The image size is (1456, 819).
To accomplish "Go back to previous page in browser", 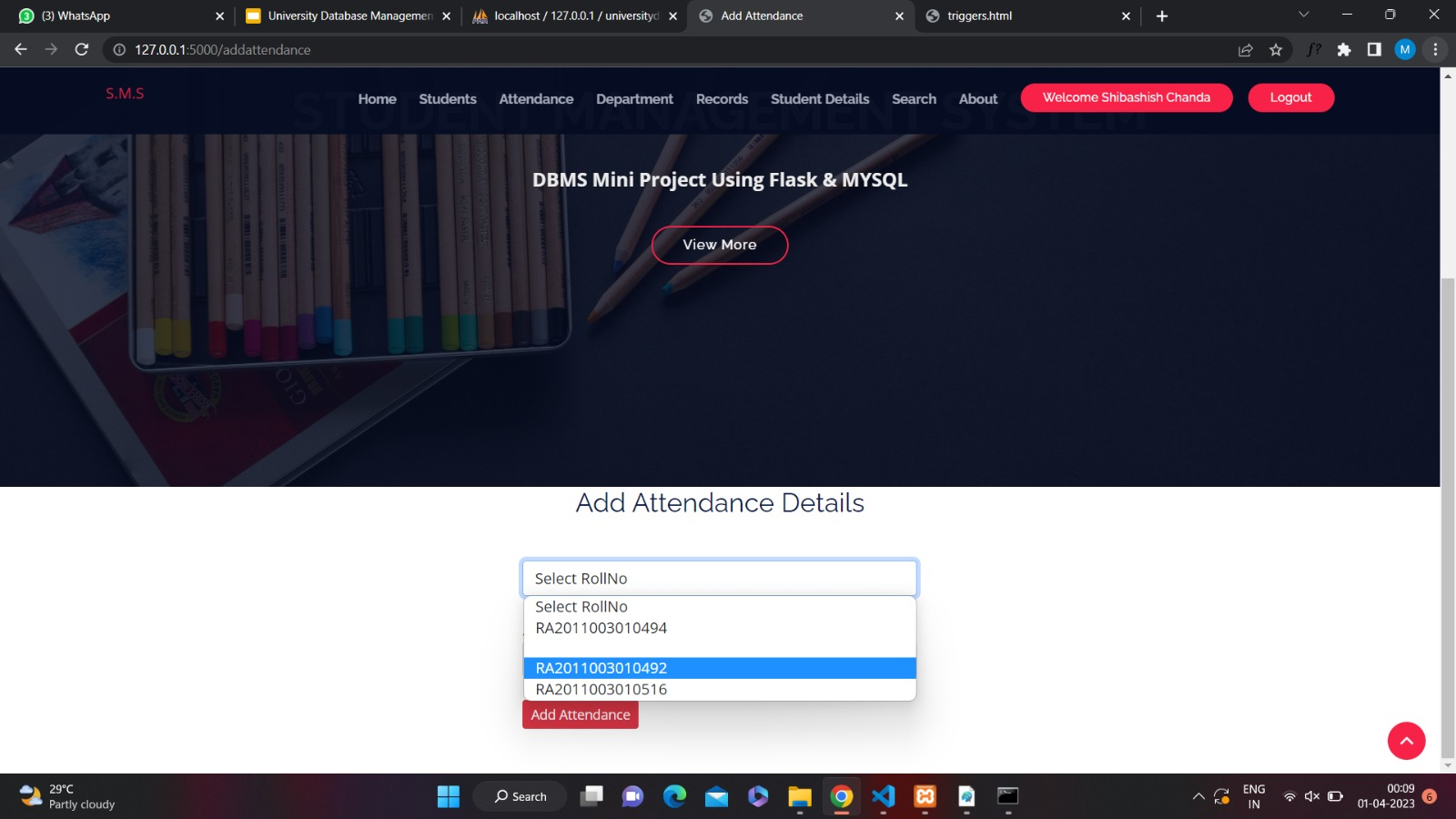I will click(20, 49).
